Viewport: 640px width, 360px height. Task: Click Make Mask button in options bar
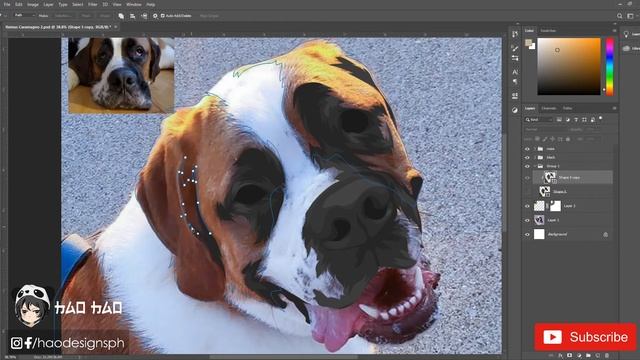pyautogui.click(x=86, y=16)
